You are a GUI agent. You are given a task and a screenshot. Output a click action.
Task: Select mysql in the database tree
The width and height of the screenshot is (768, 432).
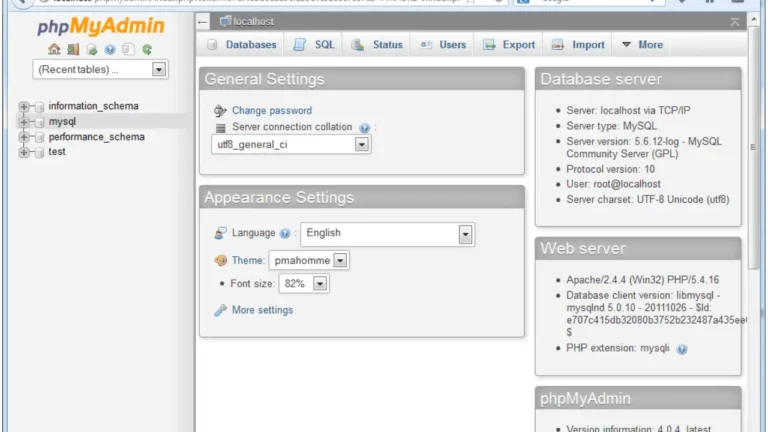click(62, 121)
